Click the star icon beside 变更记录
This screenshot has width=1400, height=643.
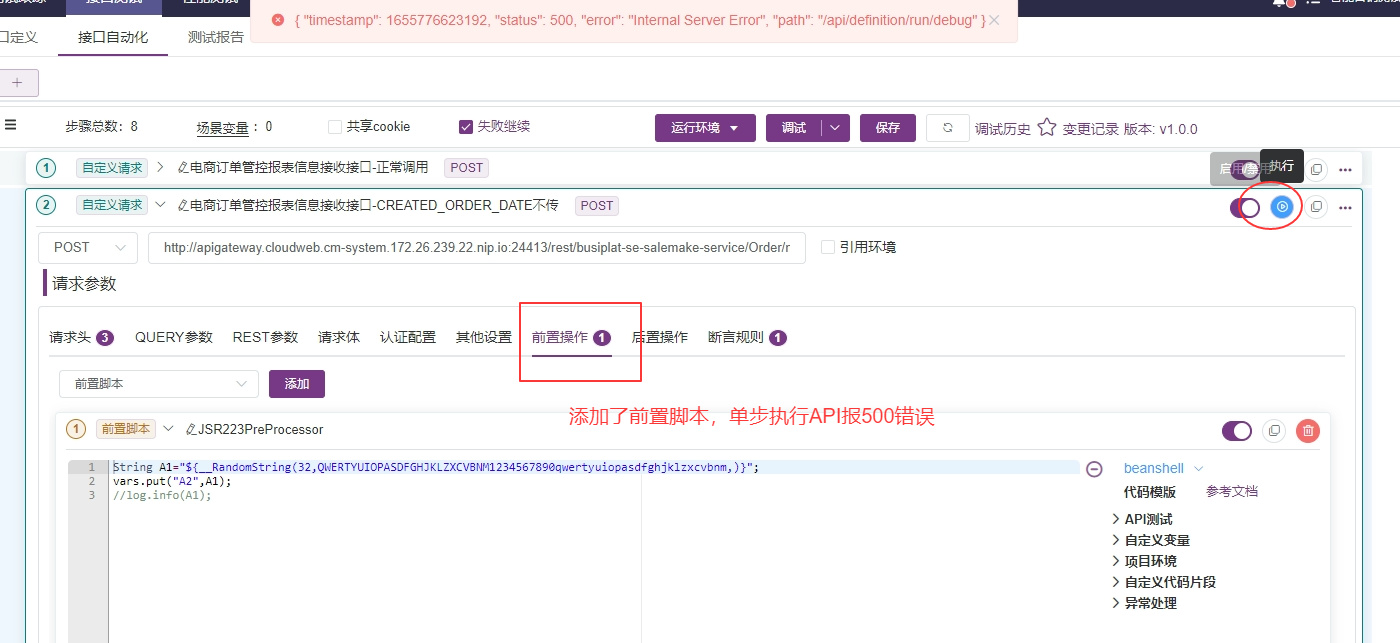[x=1046, y=127]
